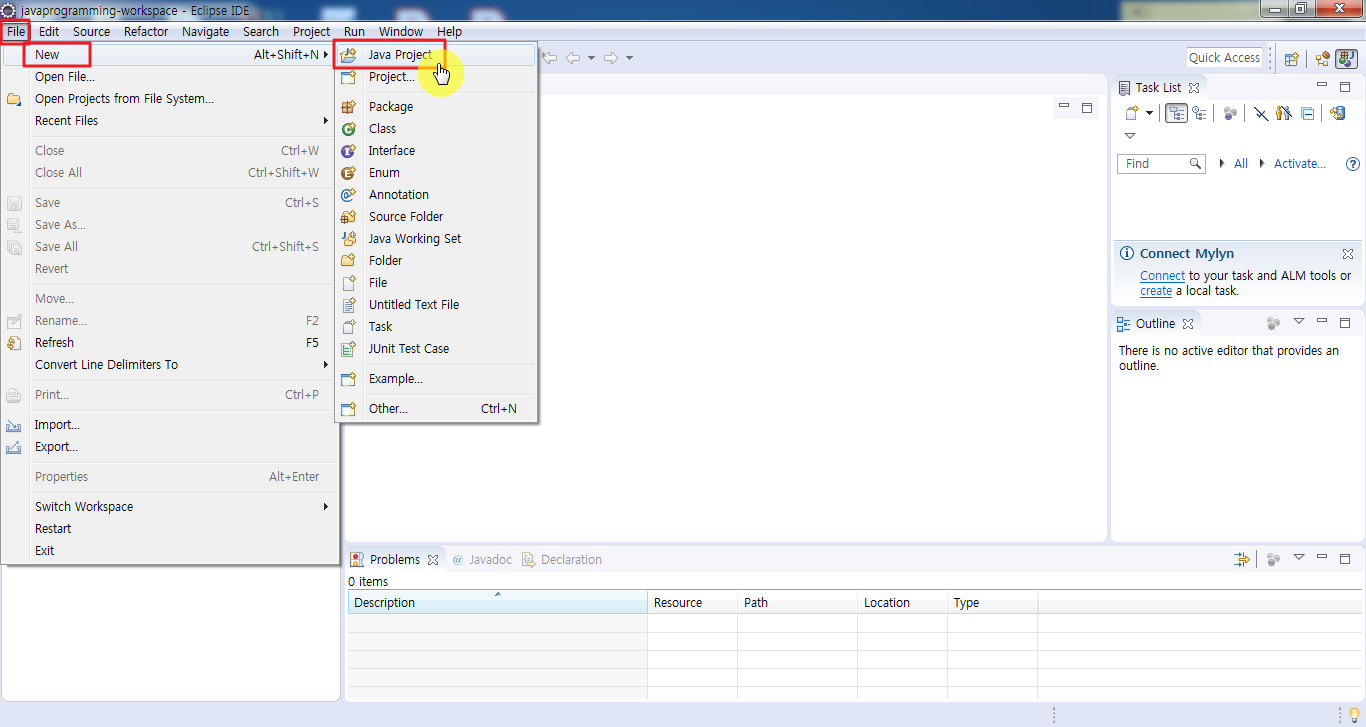
Task: Switch to the Declaration tab
Action: tap(562, 560)
